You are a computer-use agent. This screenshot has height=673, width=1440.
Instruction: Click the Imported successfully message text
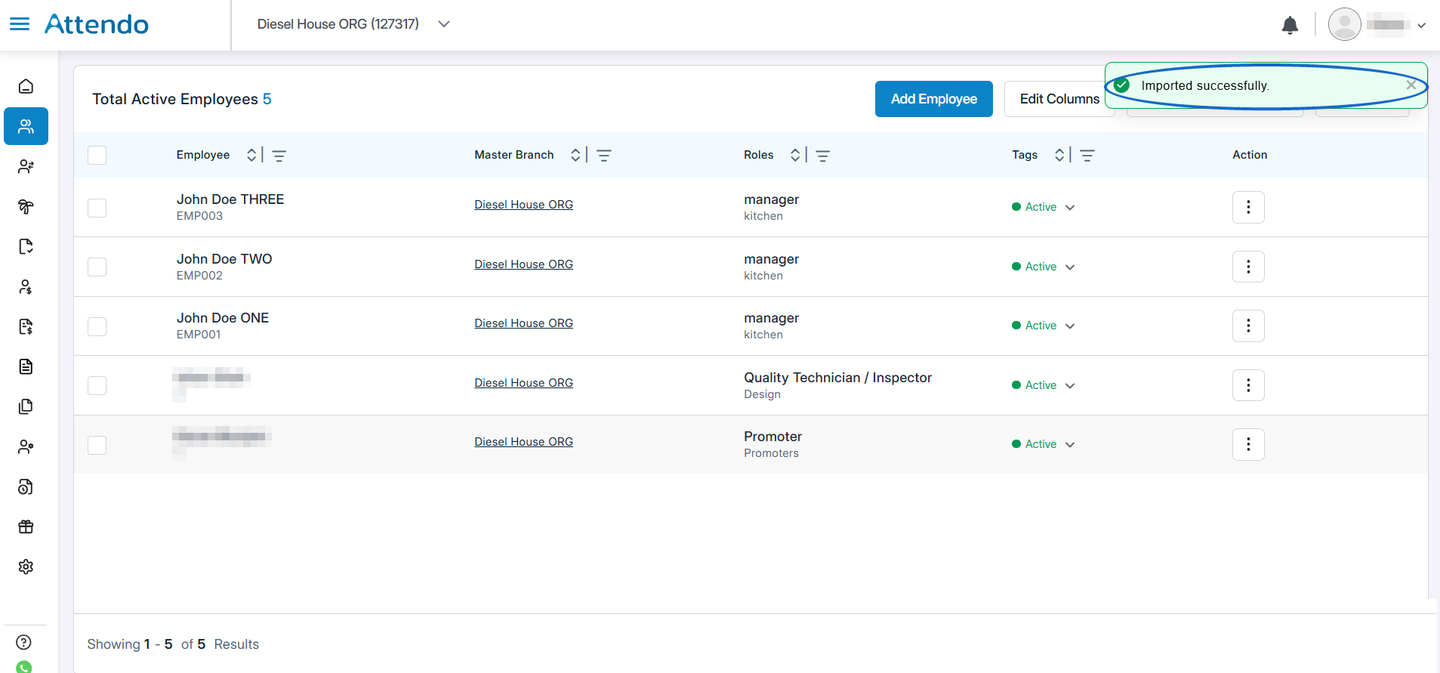coord(1205,86)
